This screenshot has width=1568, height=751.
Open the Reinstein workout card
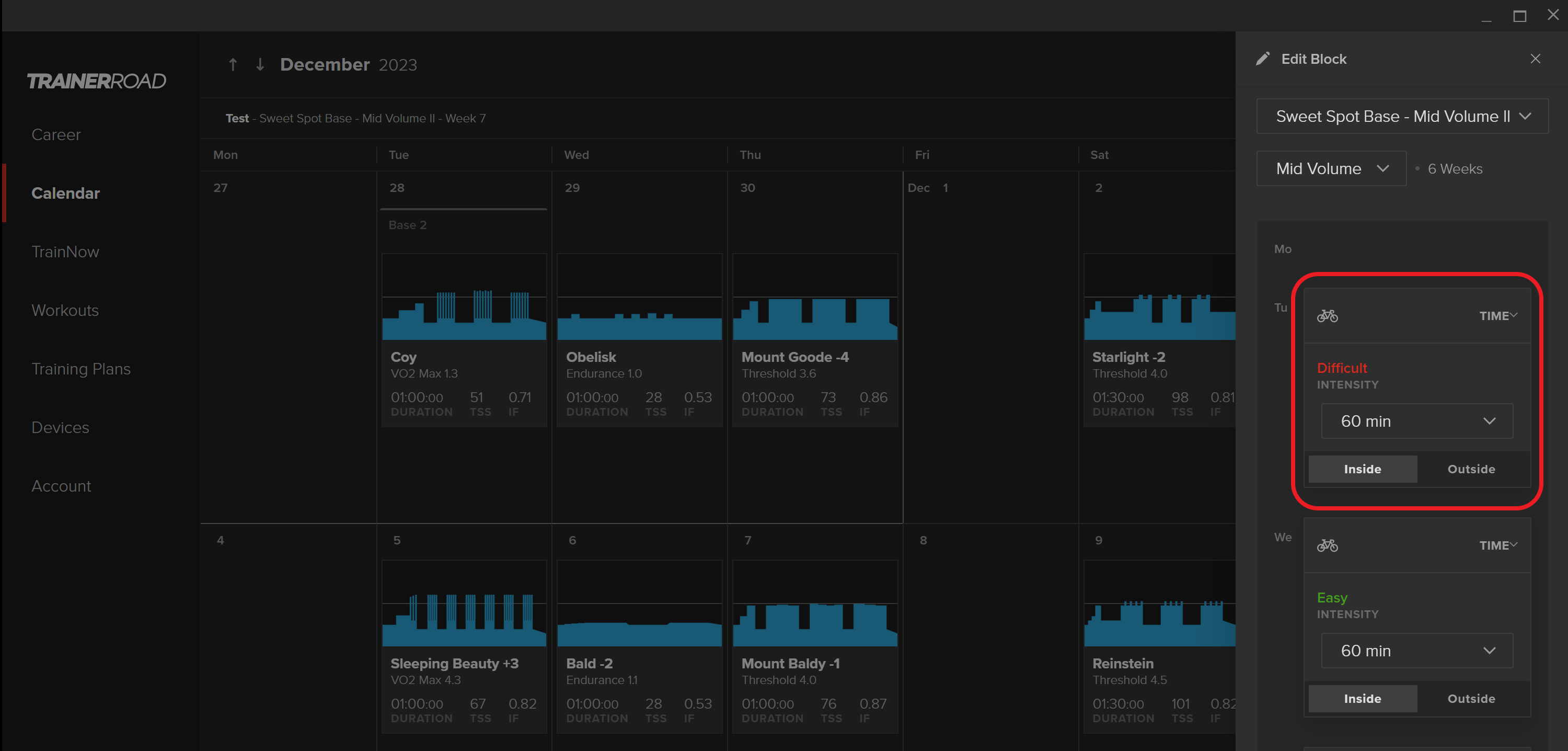(1159, 647)
